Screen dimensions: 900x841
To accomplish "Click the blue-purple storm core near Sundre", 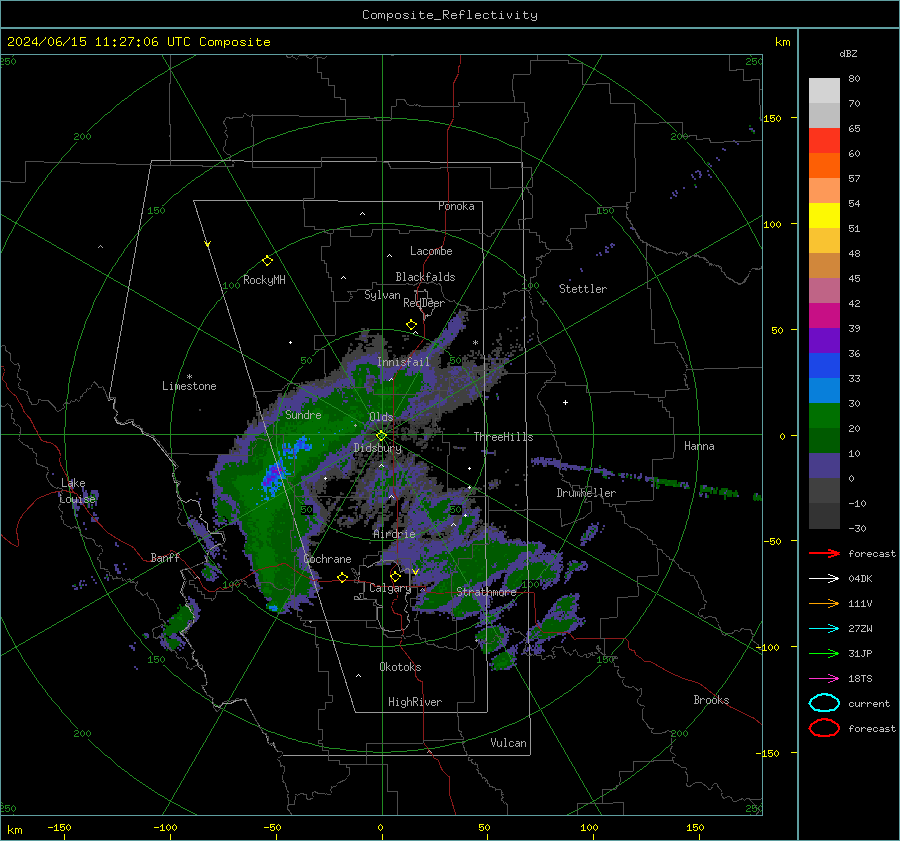I will [x=274, y=475].
